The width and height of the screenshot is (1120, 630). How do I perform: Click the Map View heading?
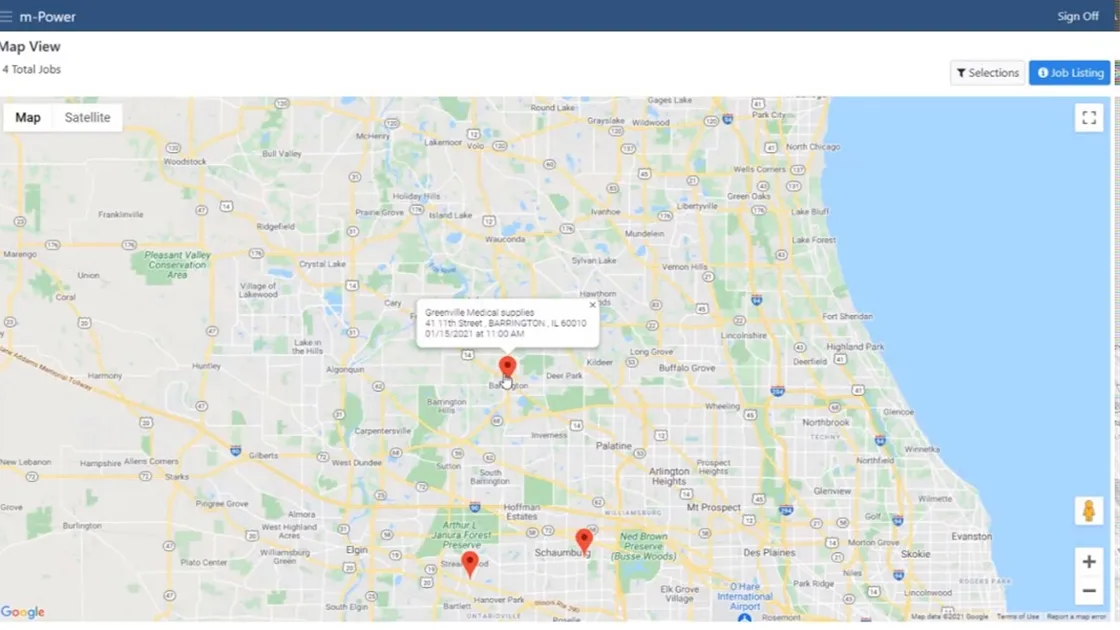(x=30, y=46)
